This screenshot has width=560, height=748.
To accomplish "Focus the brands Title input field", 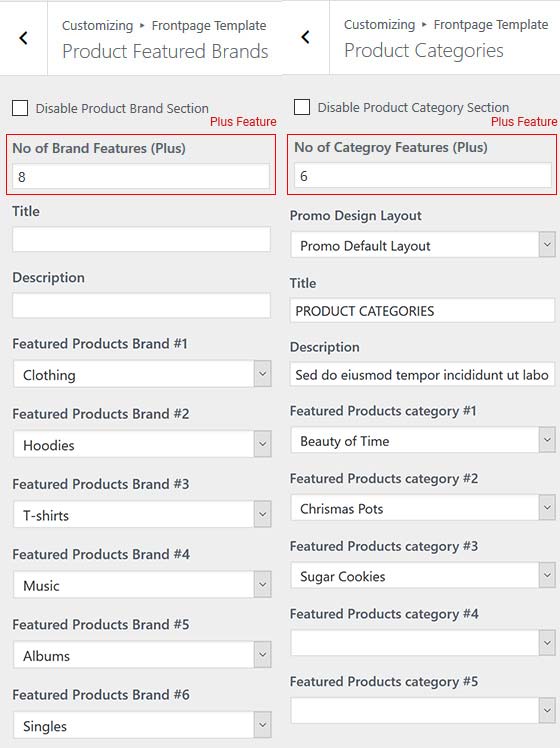I will 141,239.
